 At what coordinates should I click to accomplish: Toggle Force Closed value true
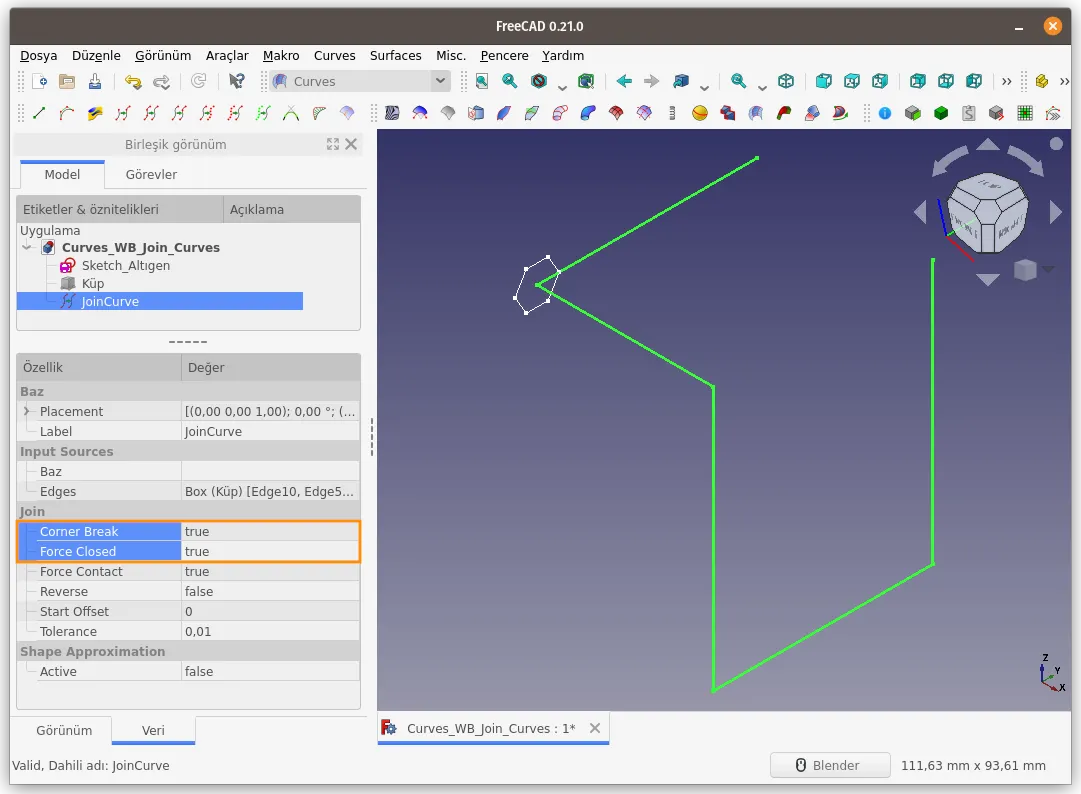(x=270, y=551)
